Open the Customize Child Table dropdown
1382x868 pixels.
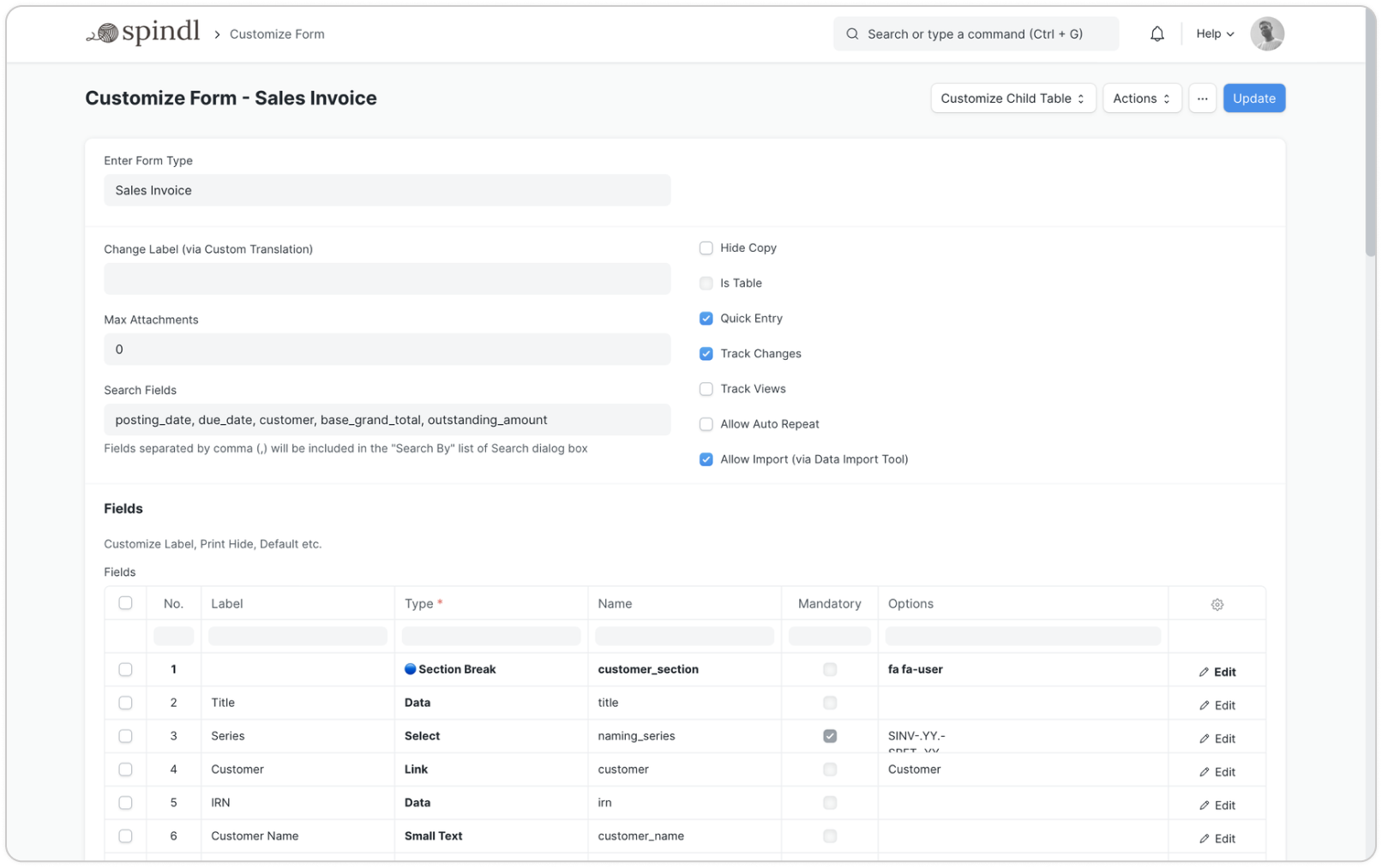tap(1012, 98)
